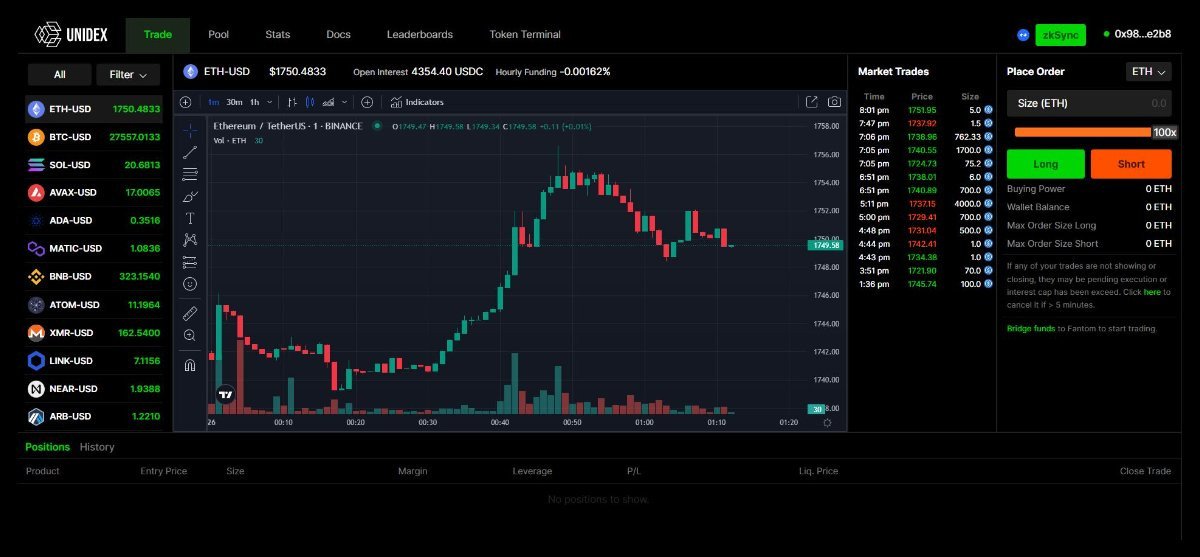Pick the text annotation tool
Screen dimensions: 1200x557
pos(190,218)
